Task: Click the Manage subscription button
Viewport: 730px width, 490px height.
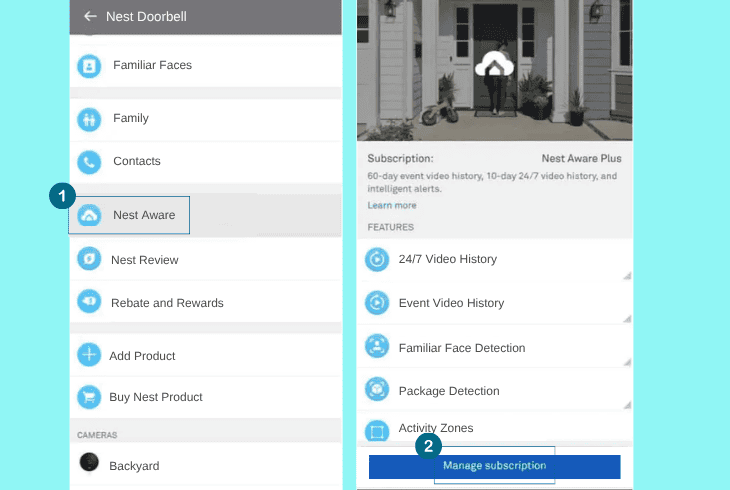Action: (x=494, y=466)
